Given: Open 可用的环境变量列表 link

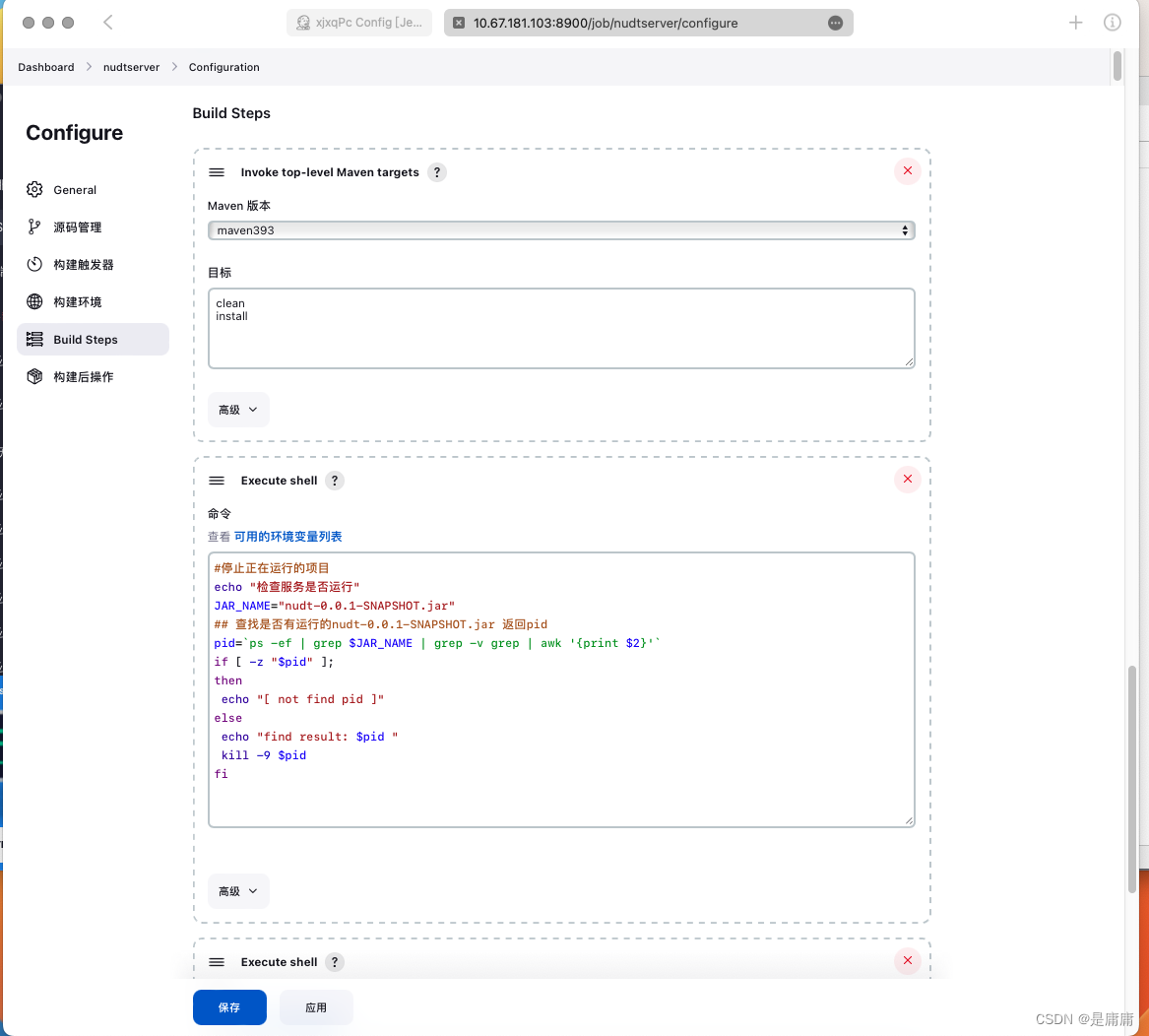Looking at the screenshot, I should pos(287,537).
